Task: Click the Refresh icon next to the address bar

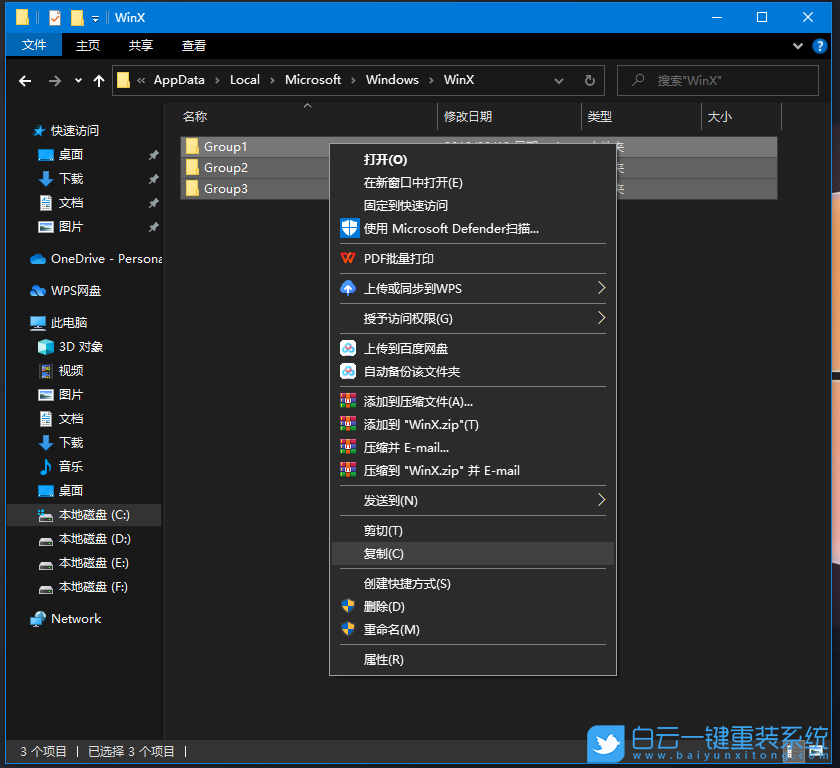Action: tap(589, 81)
